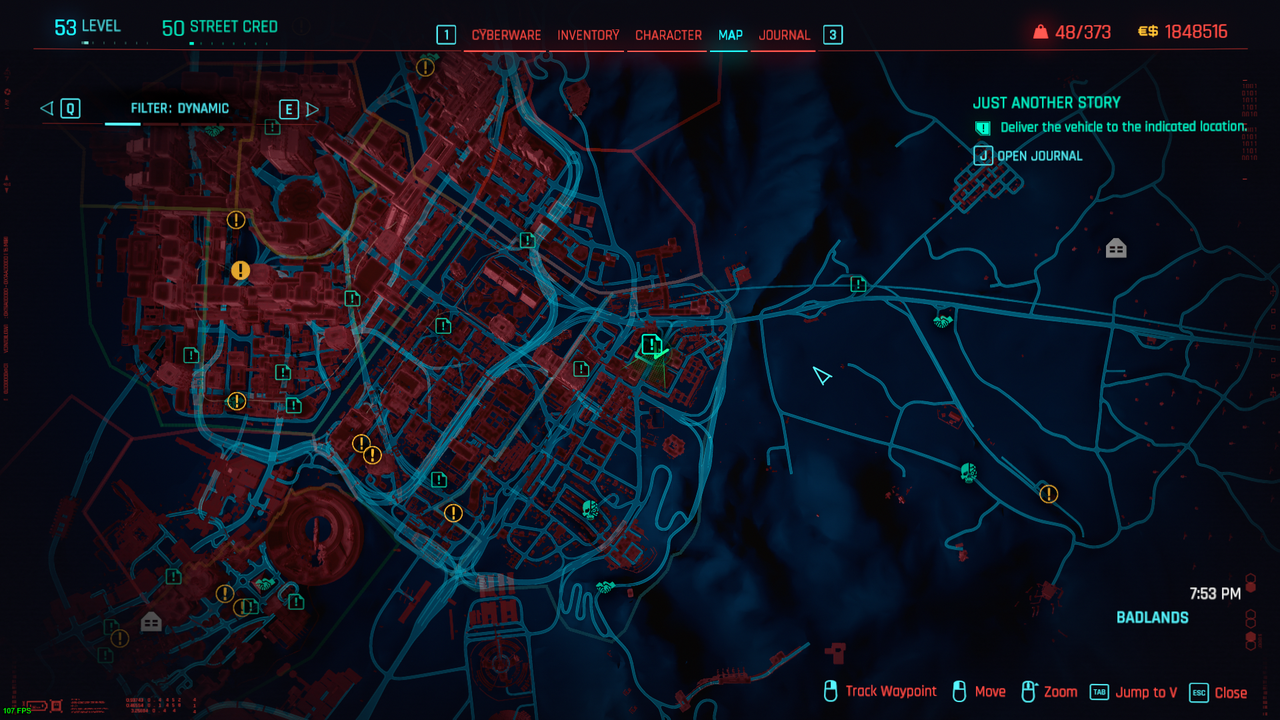Click the Open Journal button
Screen dimensions: 1280x720
point(1039,156)
